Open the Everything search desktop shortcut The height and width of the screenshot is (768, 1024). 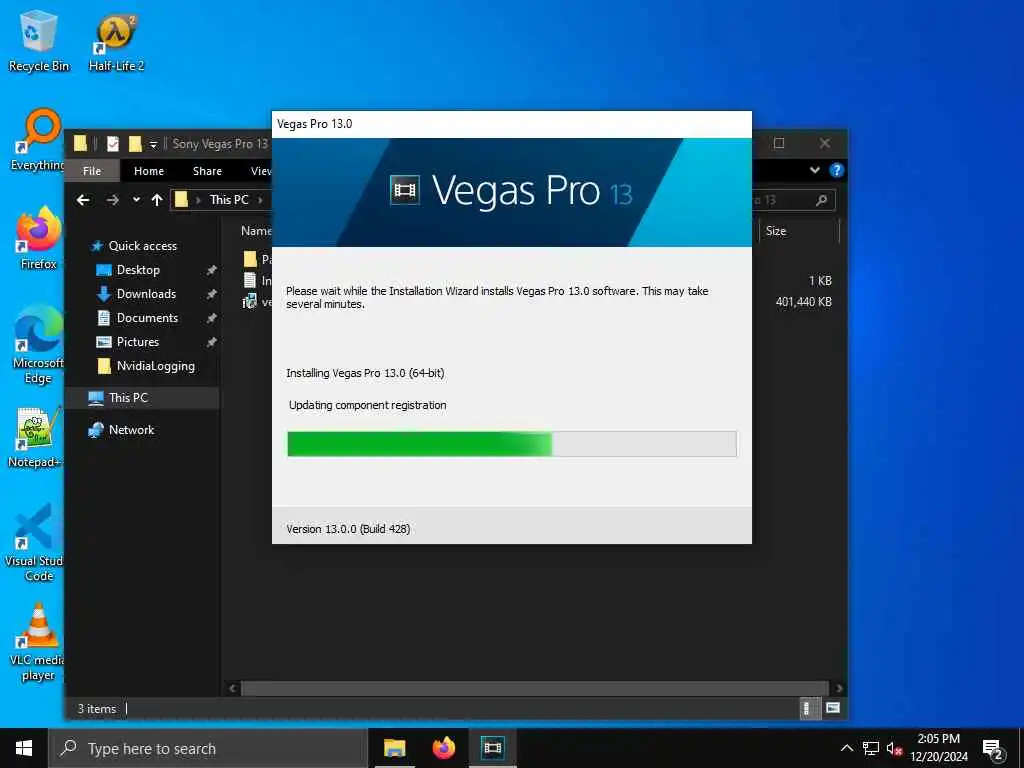pyautogui.click(x=39, y=140)
